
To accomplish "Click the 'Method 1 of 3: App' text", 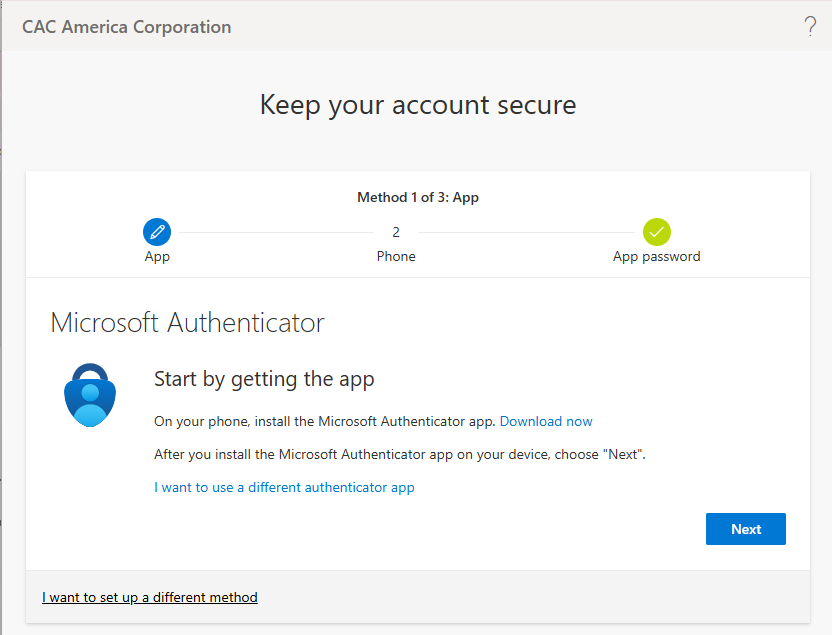I will [417, 197].
